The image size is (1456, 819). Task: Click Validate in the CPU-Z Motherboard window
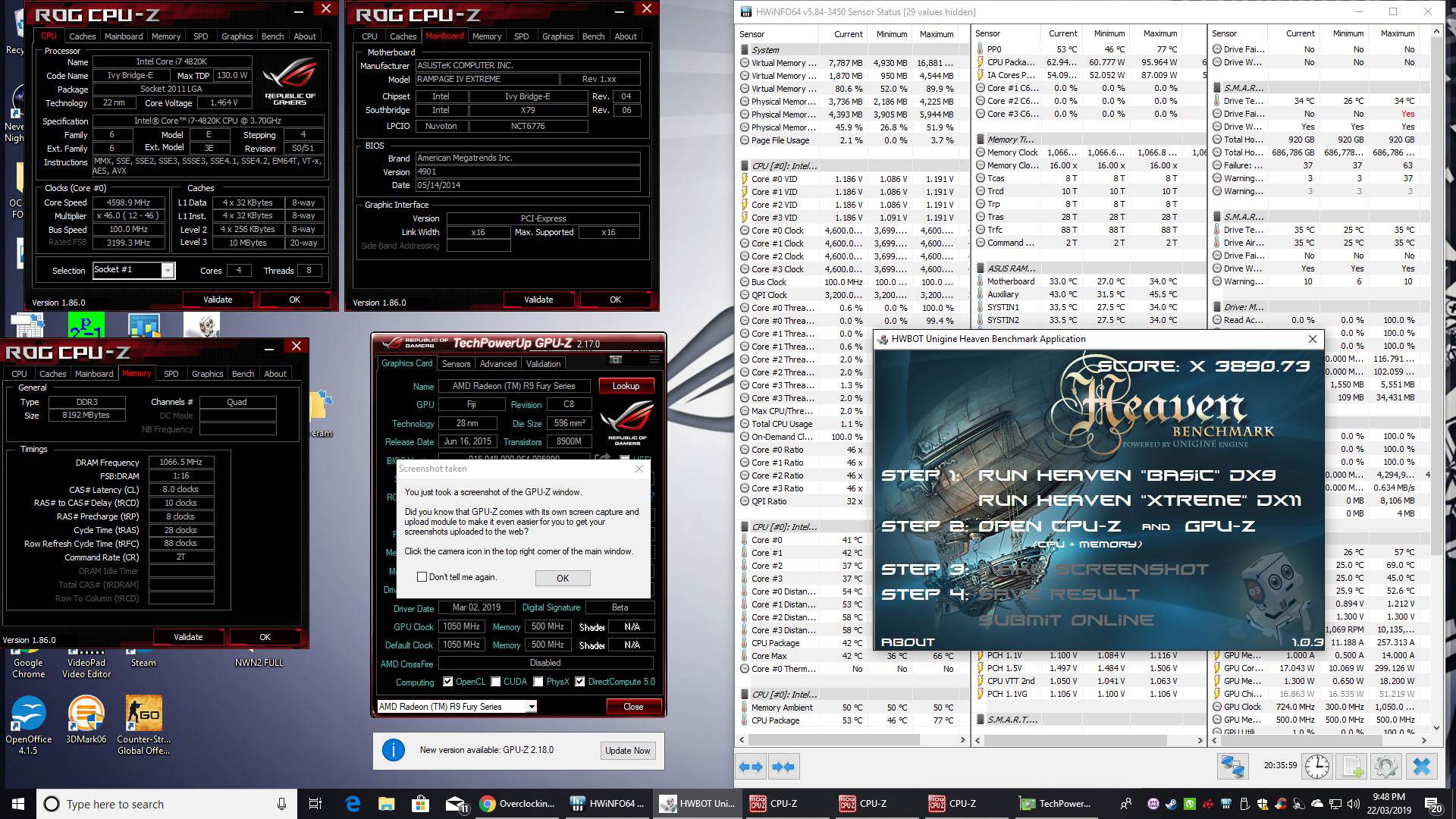[x=538, y=300]
